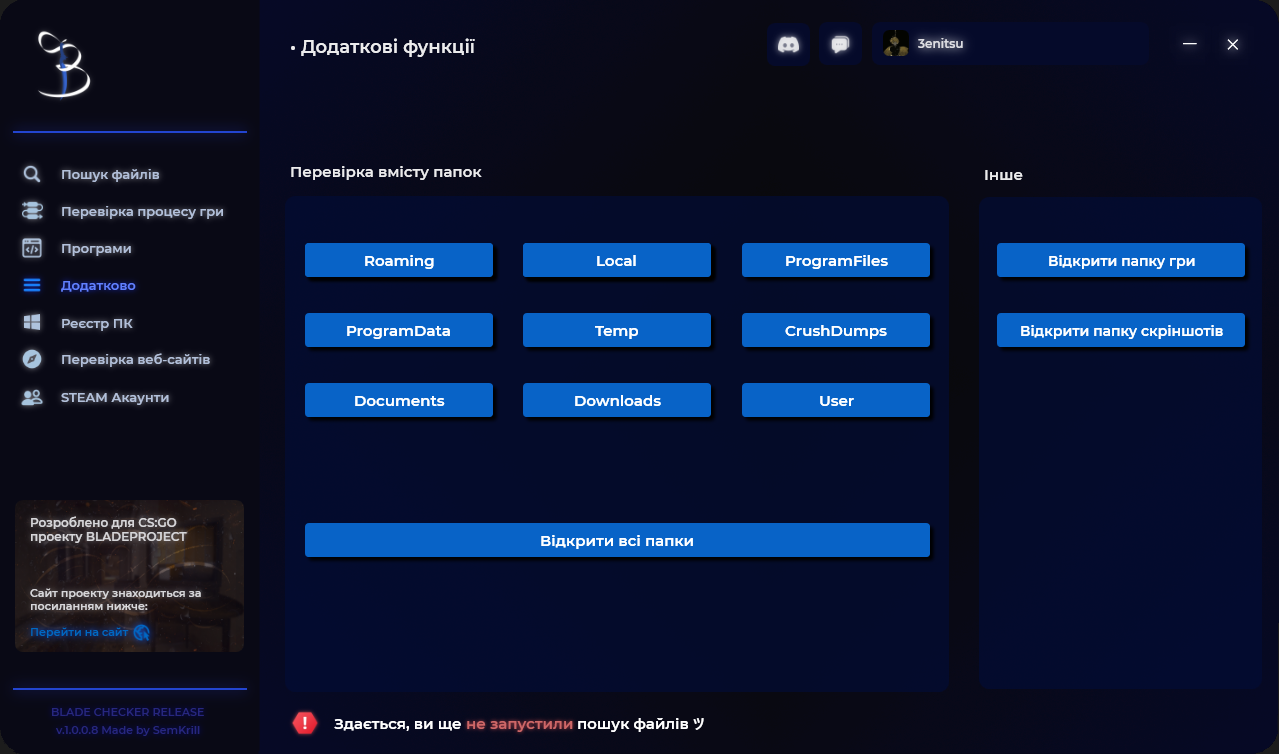Screen dimensions: 1279x754
Task: Check the Roaming folder
Action: pos(399,260)
